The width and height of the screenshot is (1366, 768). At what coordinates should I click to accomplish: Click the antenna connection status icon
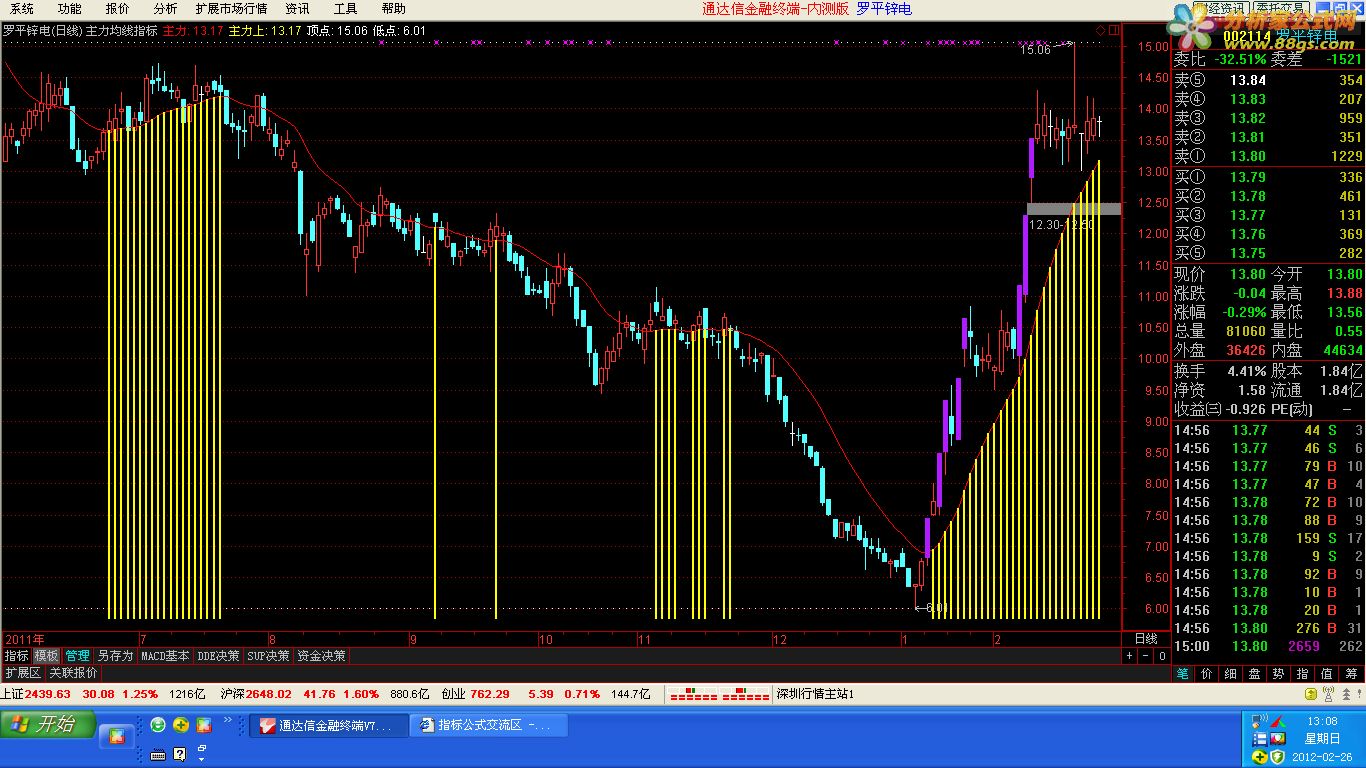(x=1329, y=694)
